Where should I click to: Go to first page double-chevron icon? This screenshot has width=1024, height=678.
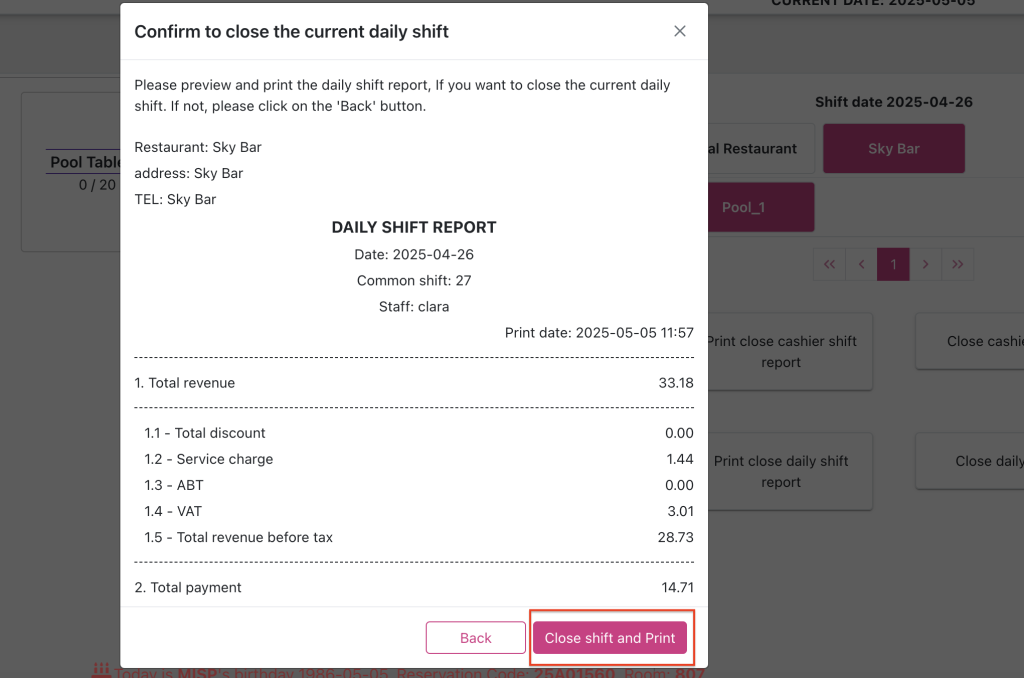click(829, 265)
